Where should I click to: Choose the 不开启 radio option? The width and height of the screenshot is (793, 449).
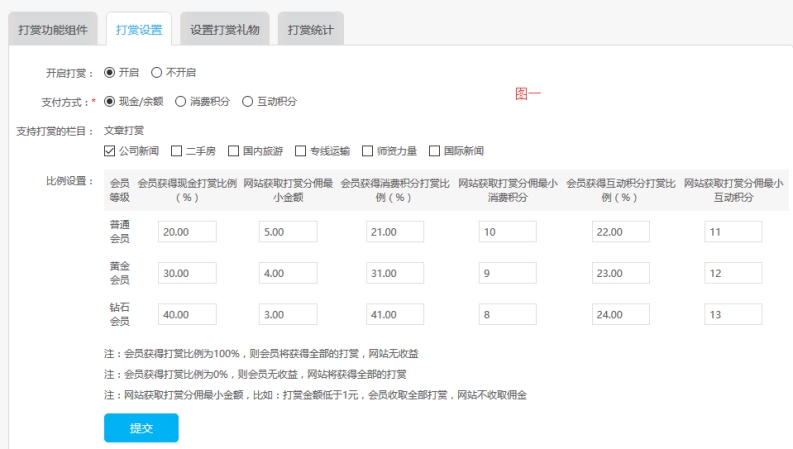[157, 73]
